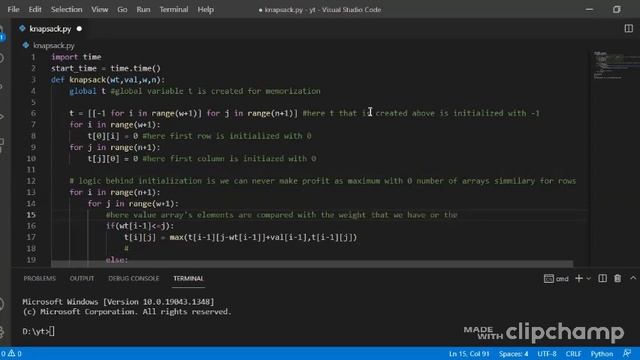This screenshot has height=360, width=640.
Task: Click the Python file icon in the breadcrumb
Action: (x=26, y=45)
